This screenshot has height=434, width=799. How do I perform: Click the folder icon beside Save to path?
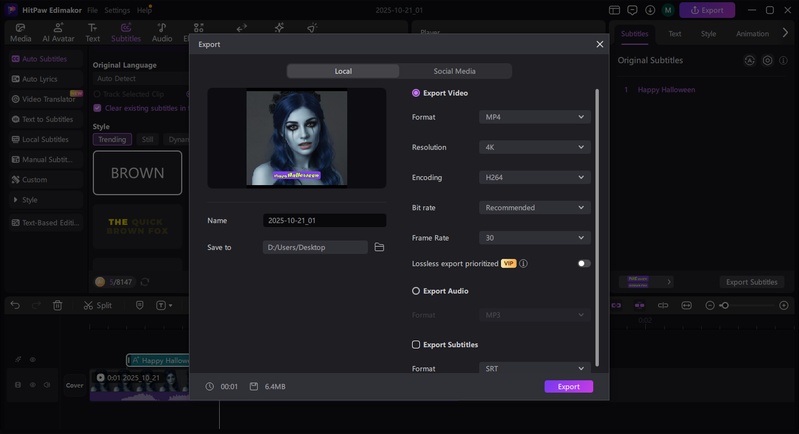(x=379, y=247)
